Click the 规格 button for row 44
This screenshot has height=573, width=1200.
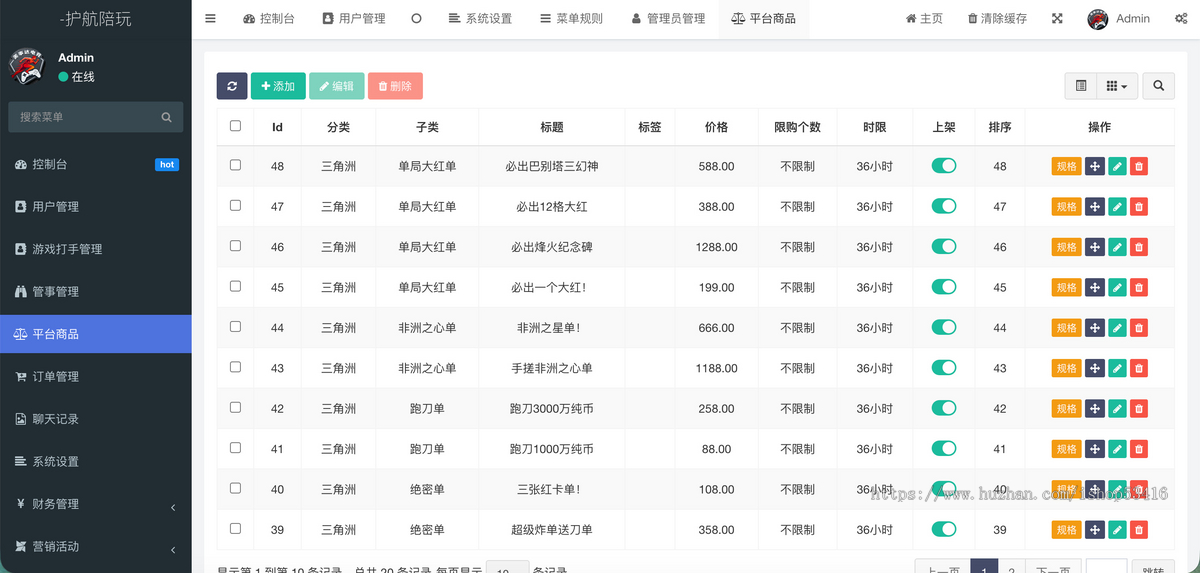coord(1067,328)
